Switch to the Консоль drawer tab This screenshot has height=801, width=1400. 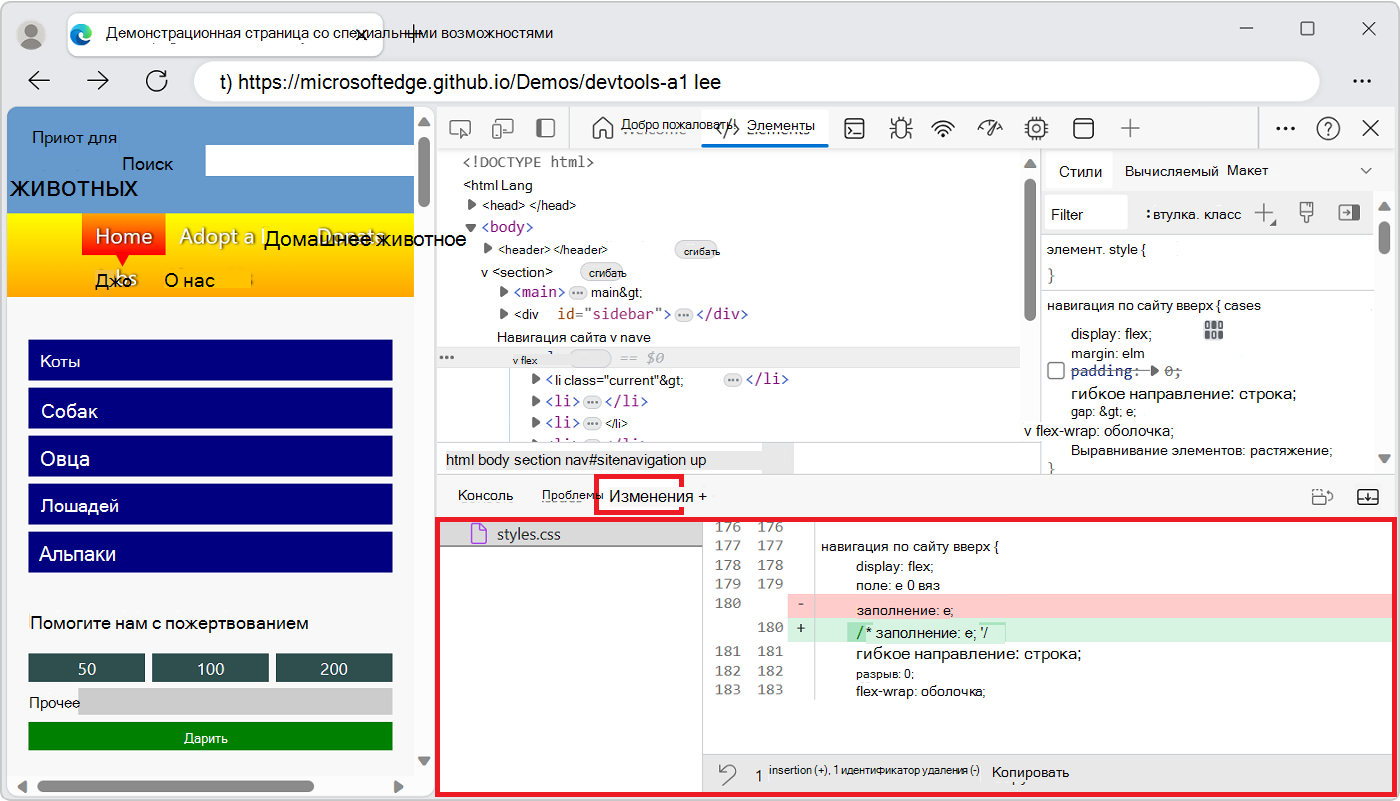coord(485,495)
